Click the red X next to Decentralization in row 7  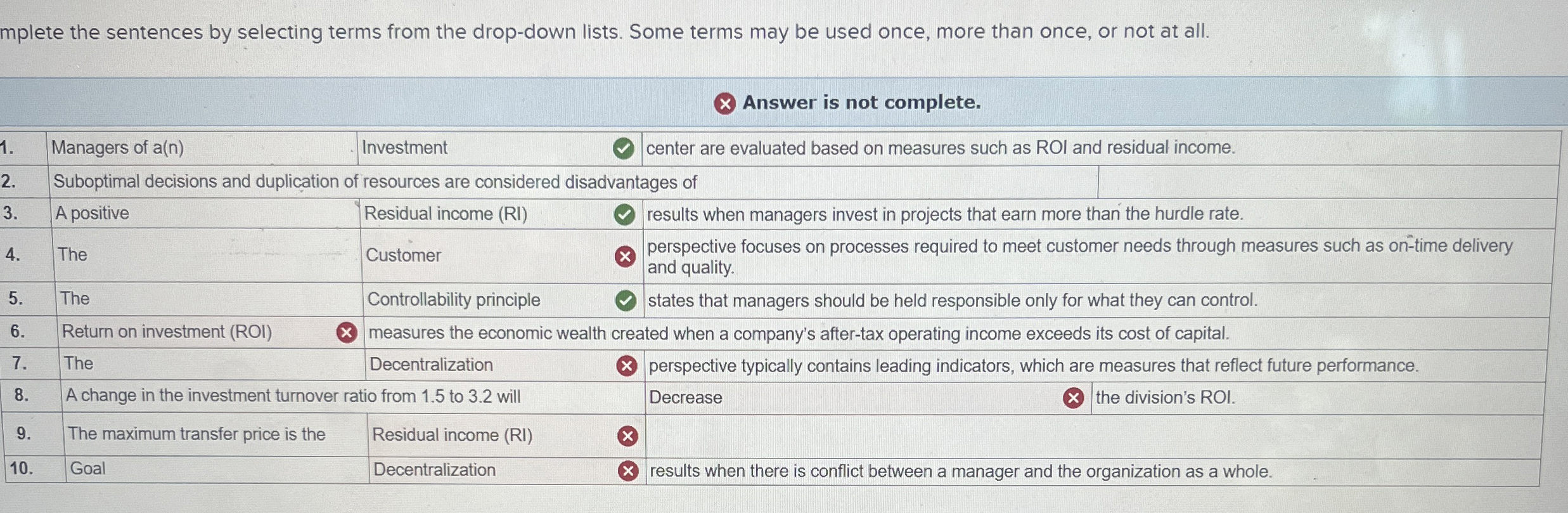[x=626, y=365]
